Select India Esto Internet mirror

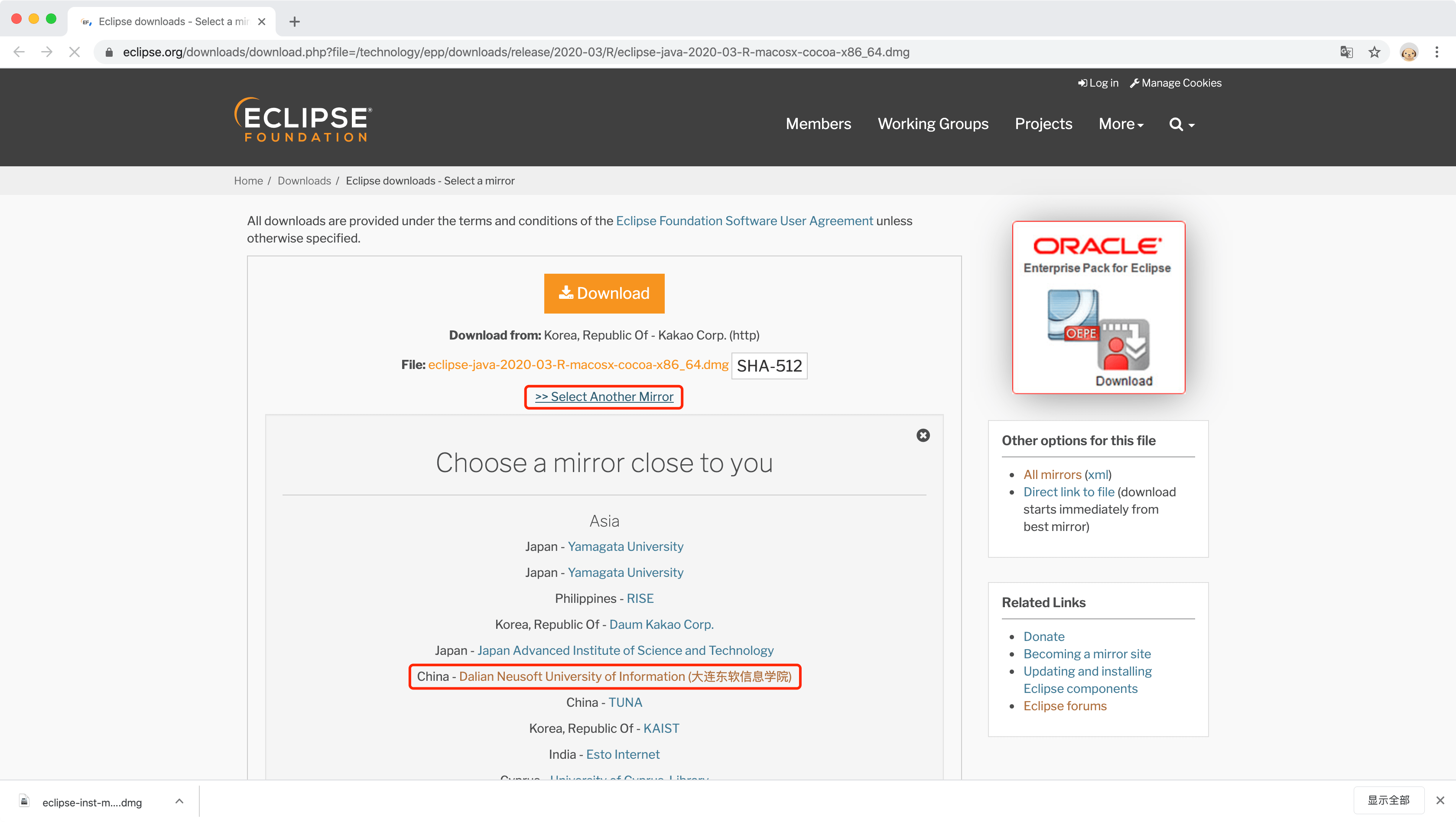[x=622, y=754]
